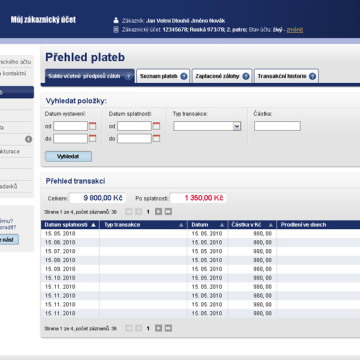
Task: Click the změnit link in header
Action: coord(295,30)
